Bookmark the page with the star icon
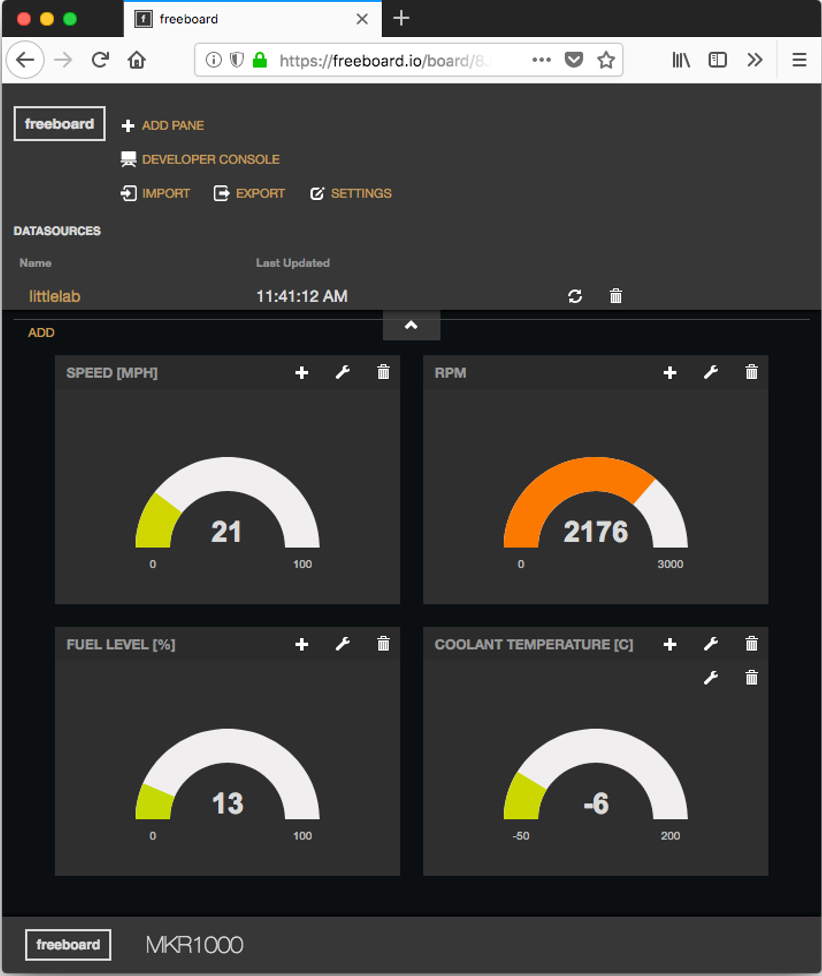822x976 pixels. point(606,60)
